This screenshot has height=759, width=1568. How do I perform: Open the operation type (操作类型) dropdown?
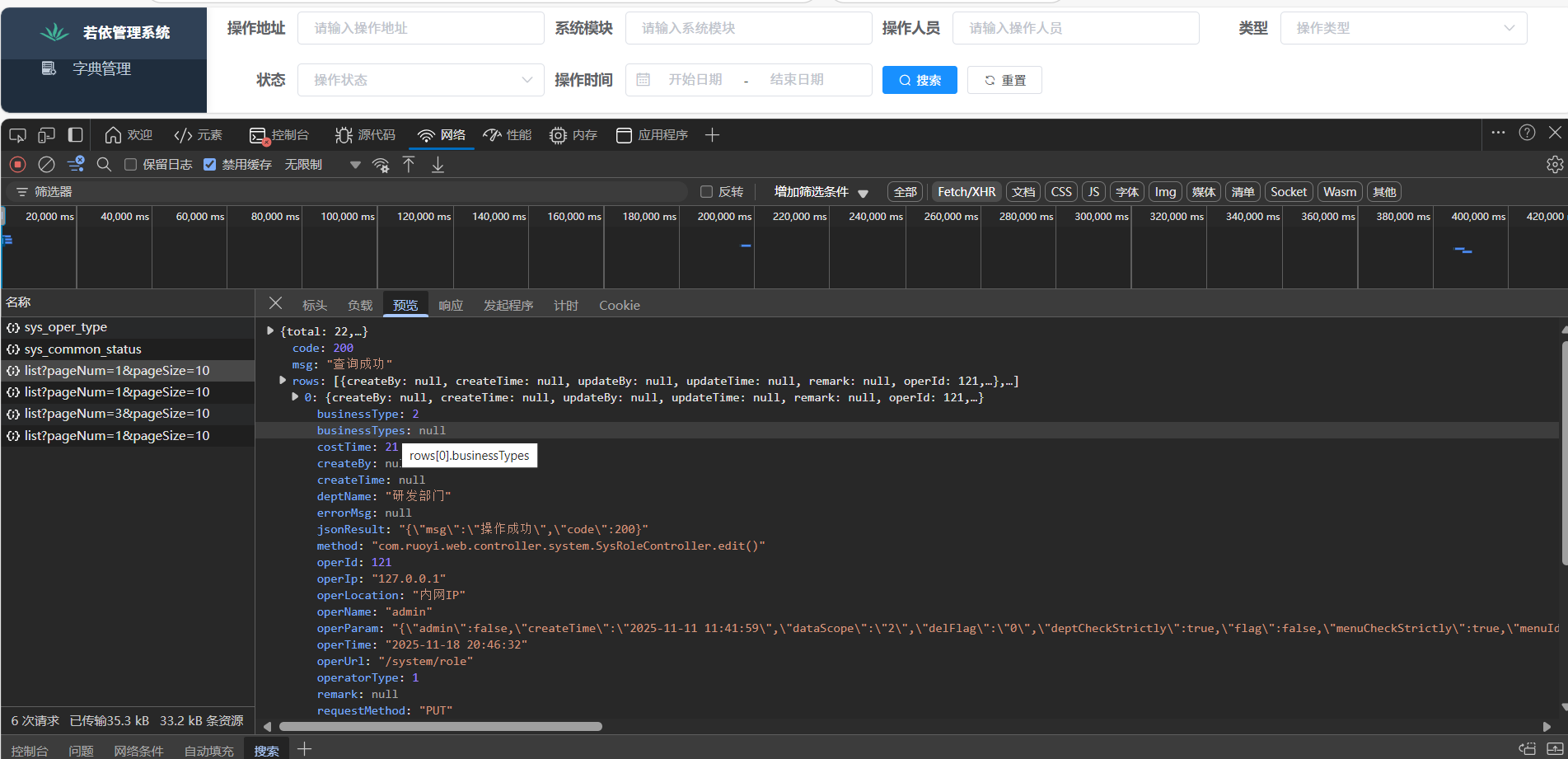(1403, 28)
